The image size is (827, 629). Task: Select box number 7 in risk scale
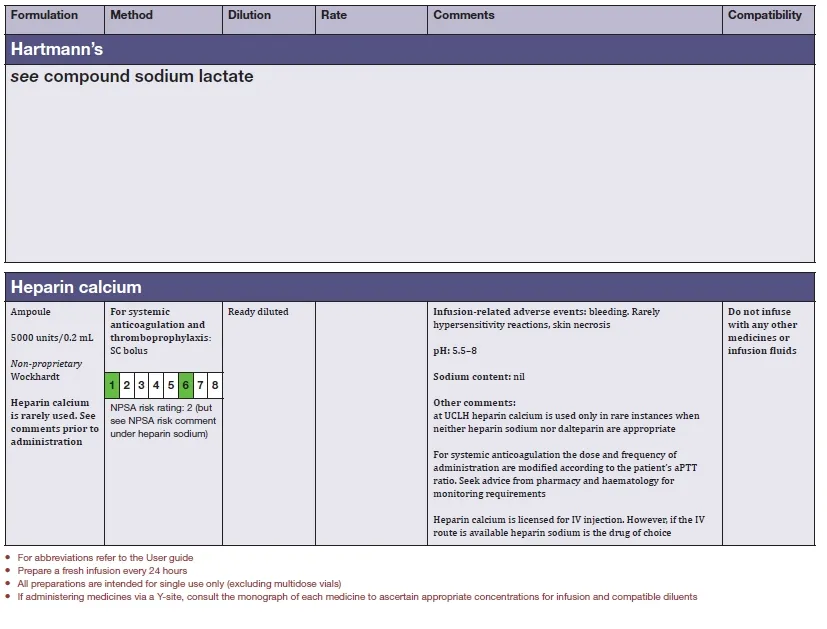[200, 385]
